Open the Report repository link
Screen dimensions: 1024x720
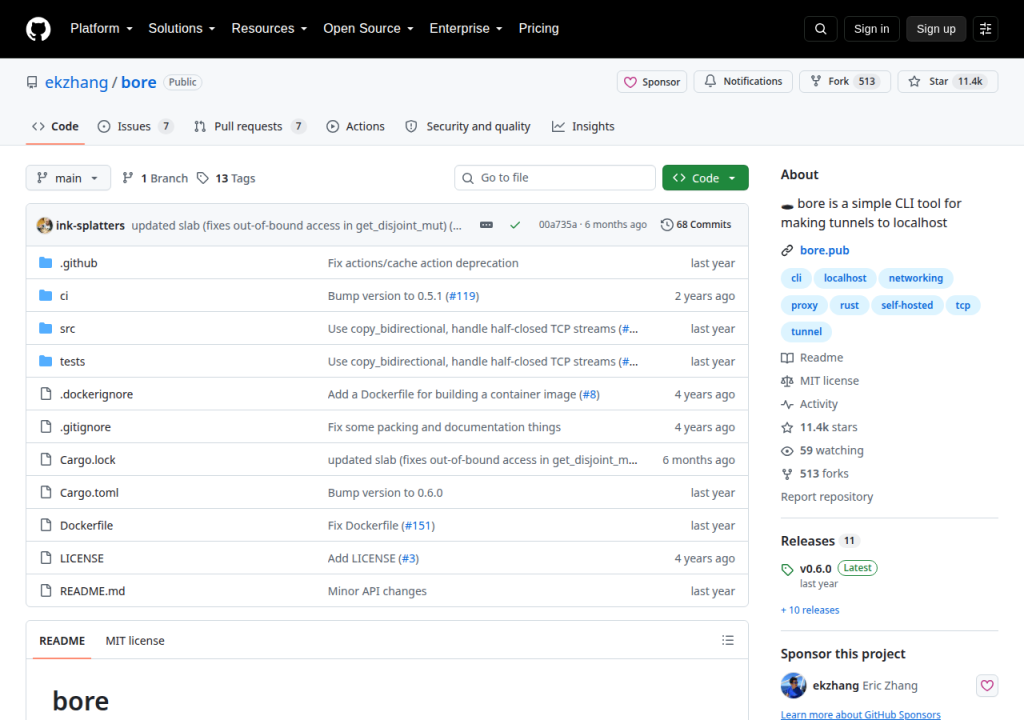[827, 497]
